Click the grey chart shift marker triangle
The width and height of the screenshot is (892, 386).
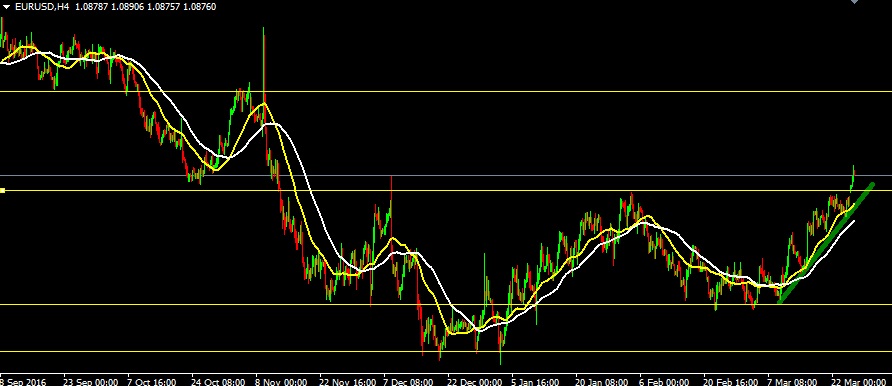[854, 2]
